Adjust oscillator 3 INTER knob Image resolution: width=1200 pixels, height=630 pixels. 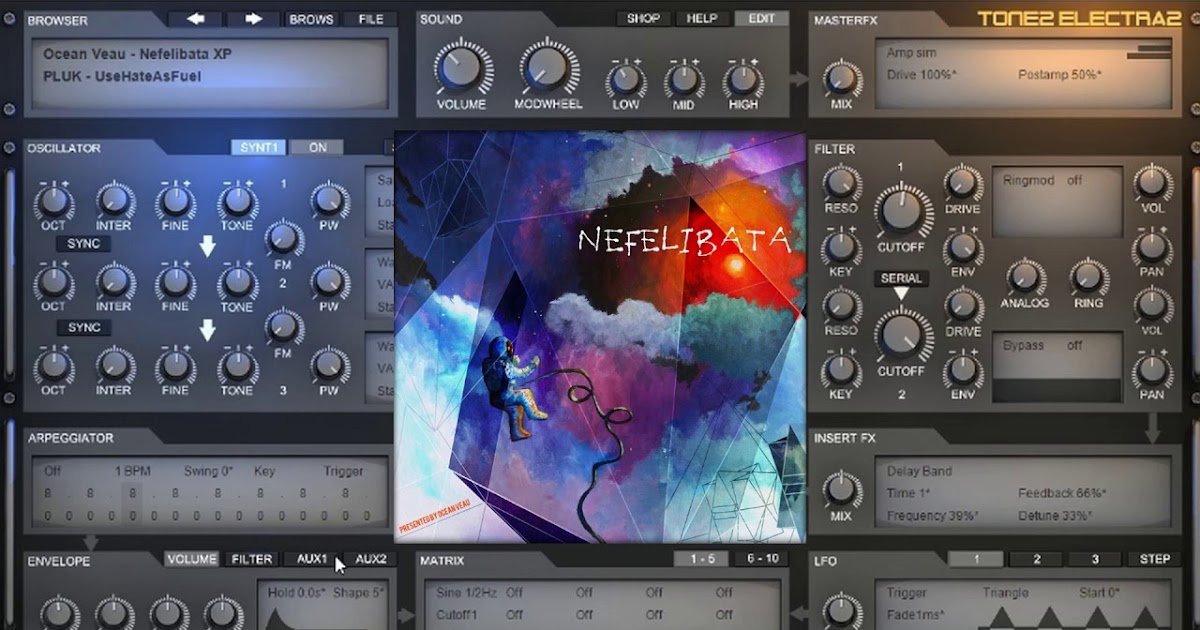click(114, 367)
